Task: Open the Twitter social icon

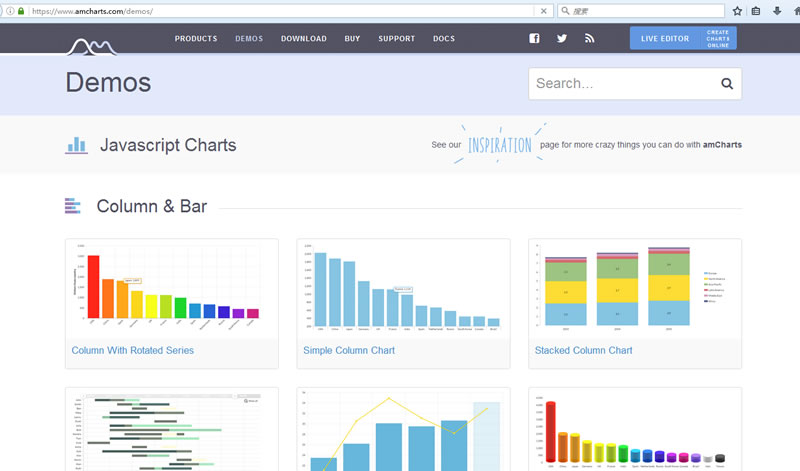Action: (562, 39)
